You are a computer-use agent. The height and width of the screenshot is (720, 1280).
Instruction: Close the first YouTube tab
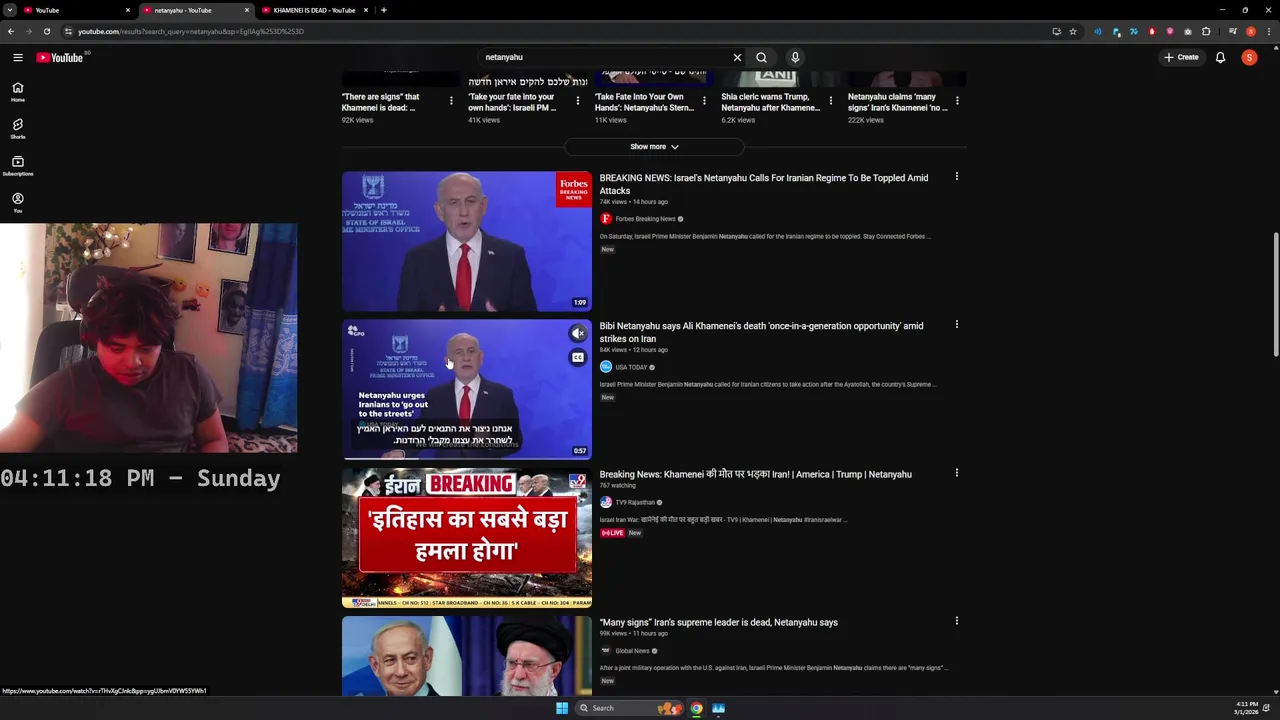128,10
